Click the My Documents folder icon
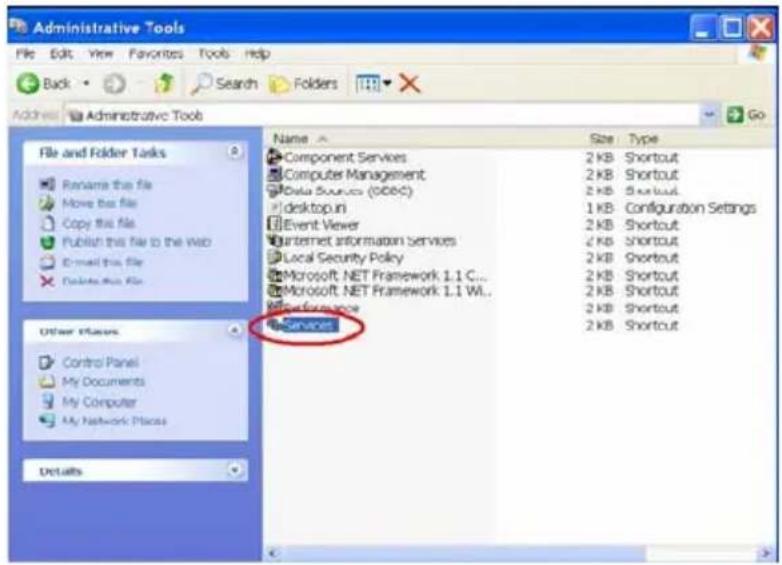This screenshot has width=782, height=565. tap(46, 381)
